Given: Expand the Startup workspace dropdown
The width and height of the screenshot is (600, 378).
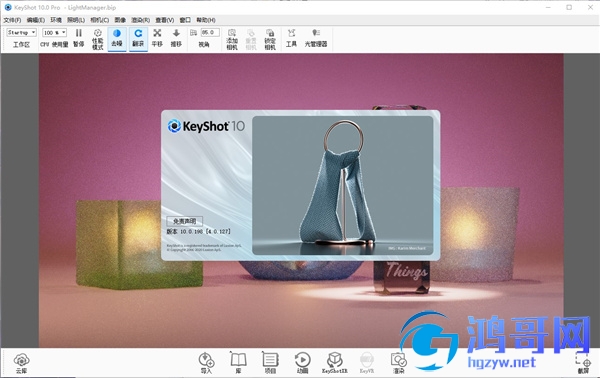Looking at the screenshot, I should point(21,33).
